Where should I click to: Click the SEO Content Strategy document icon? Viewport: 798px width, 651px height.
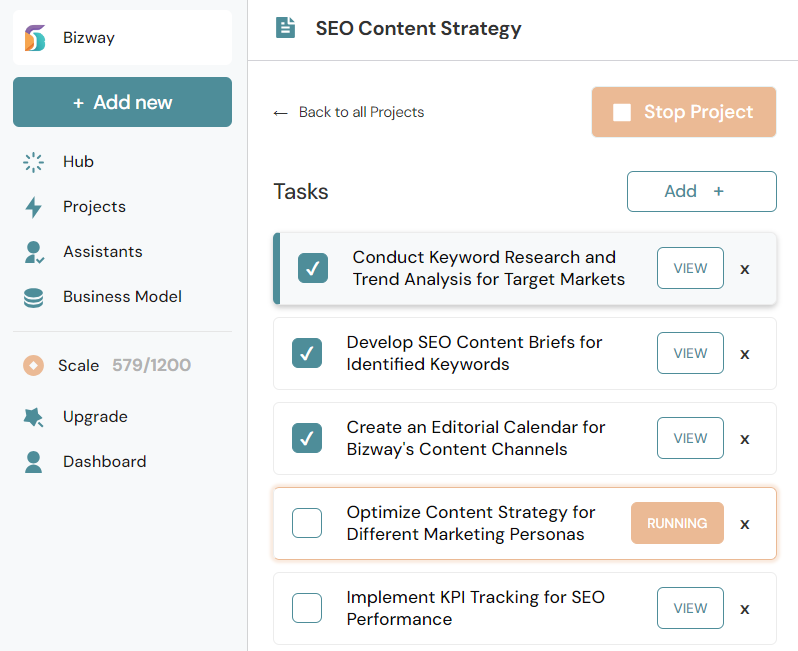287,28
